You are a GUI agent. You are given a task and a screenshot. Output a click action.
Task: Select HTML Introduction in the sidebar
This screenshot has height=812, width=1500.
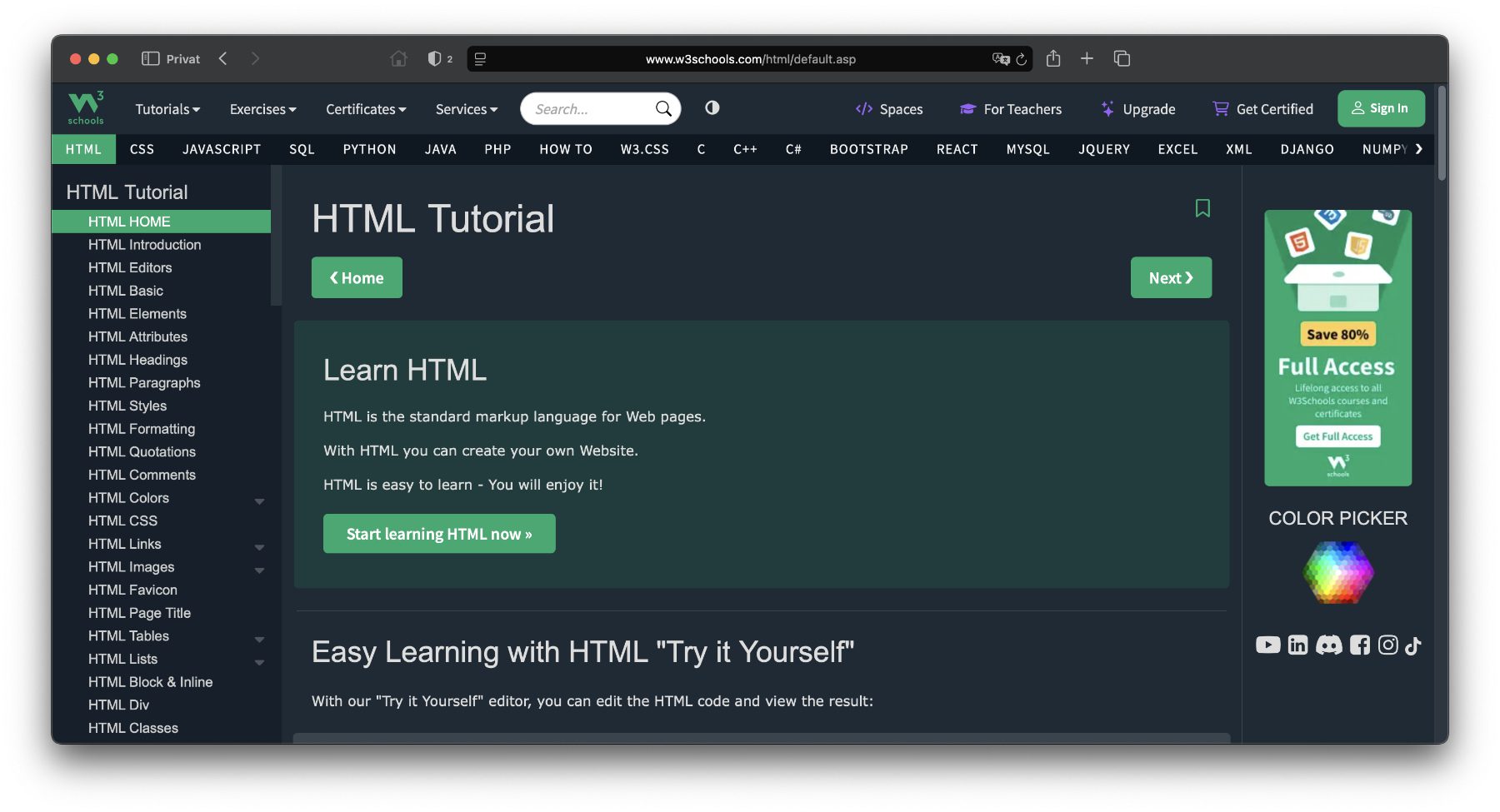click(x=145, y=245)
